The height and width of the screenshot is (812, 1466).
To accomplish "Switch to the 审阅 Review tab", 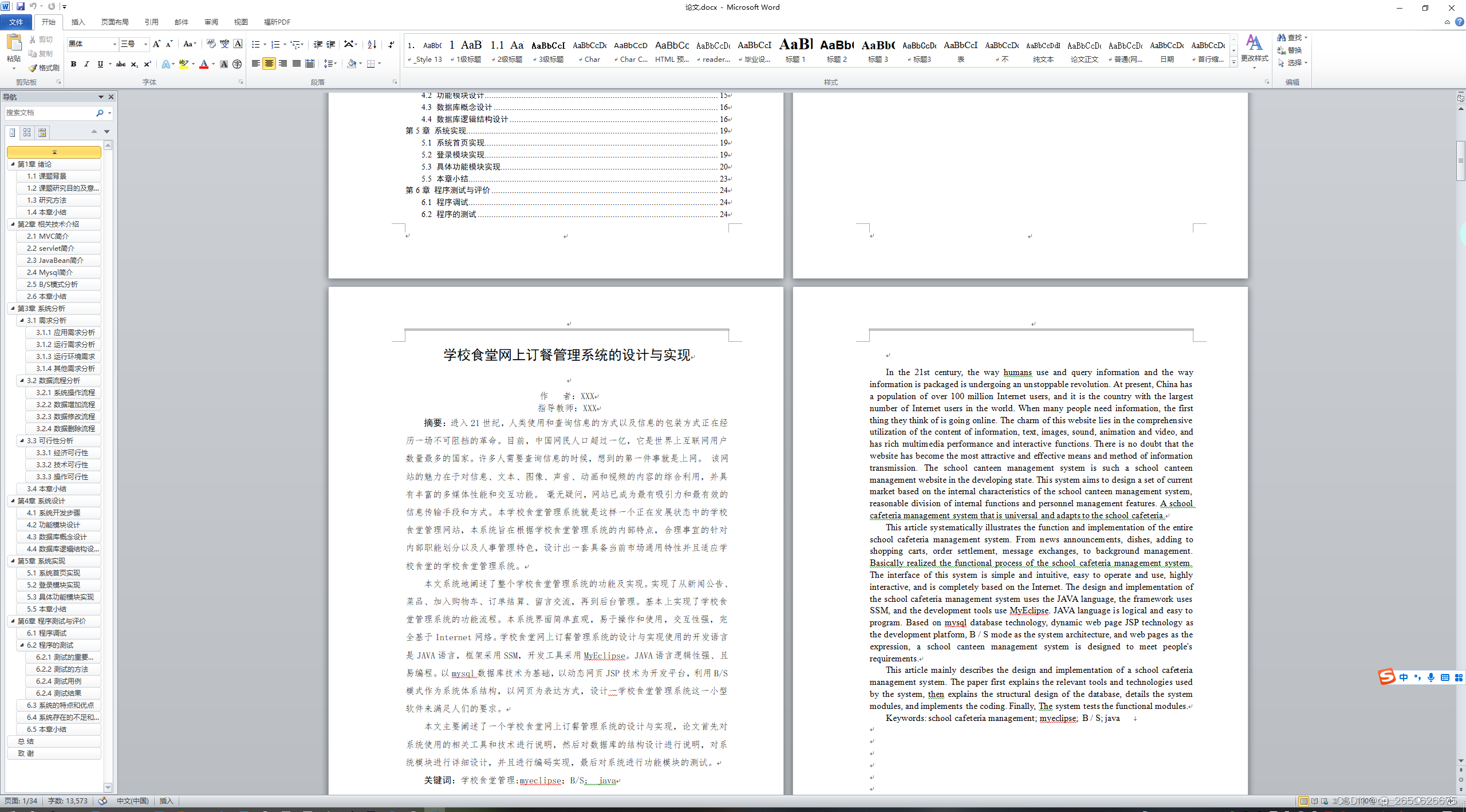I will 211,22.
